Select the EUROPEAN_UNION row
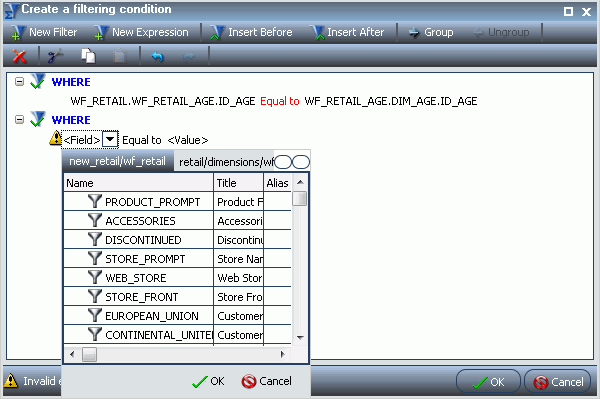This screenshot has width=600, height=399. point(178,316)
